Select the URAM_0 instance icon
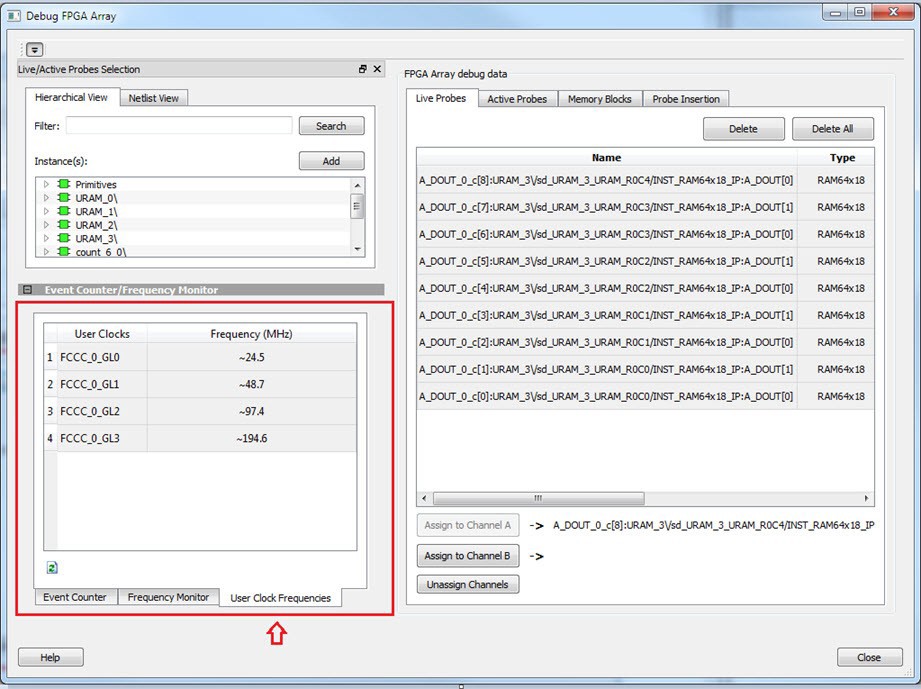Screen dimensions: 921x689 pyautogui.click(x=63, y=198)
